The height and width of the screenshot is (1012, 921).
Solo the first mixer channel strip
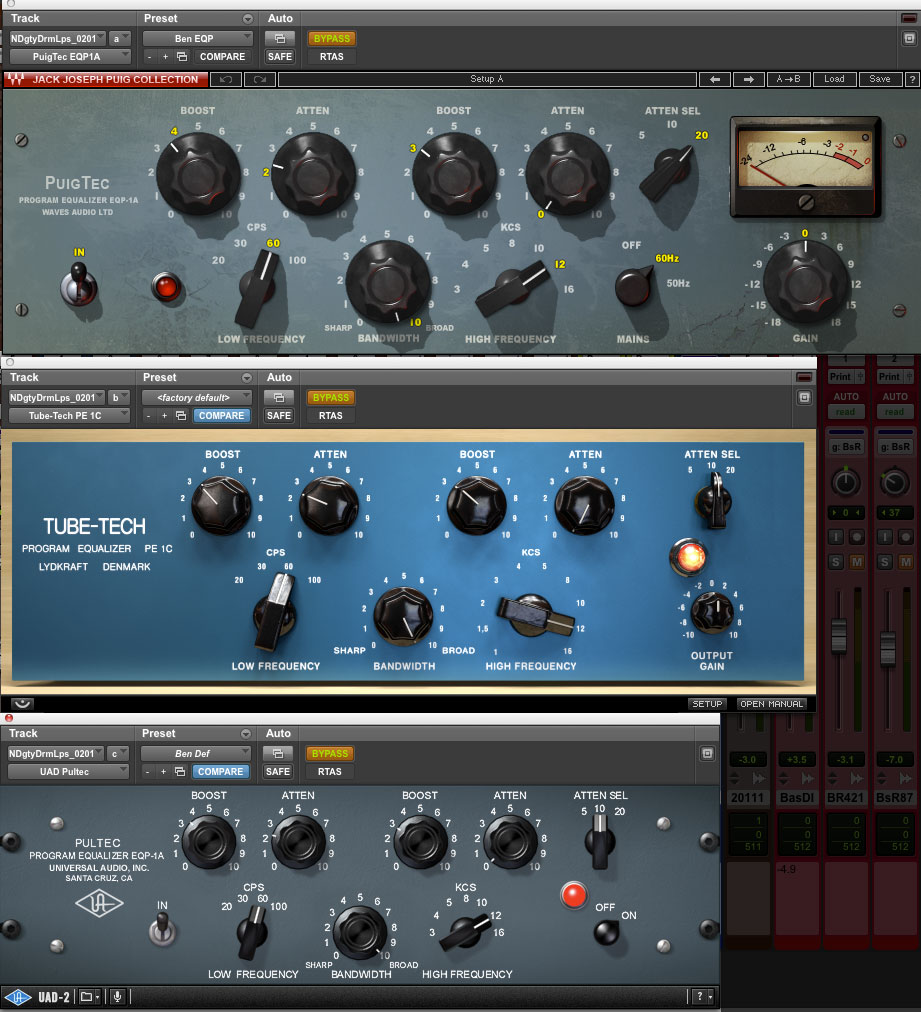[x=836, y=562]
